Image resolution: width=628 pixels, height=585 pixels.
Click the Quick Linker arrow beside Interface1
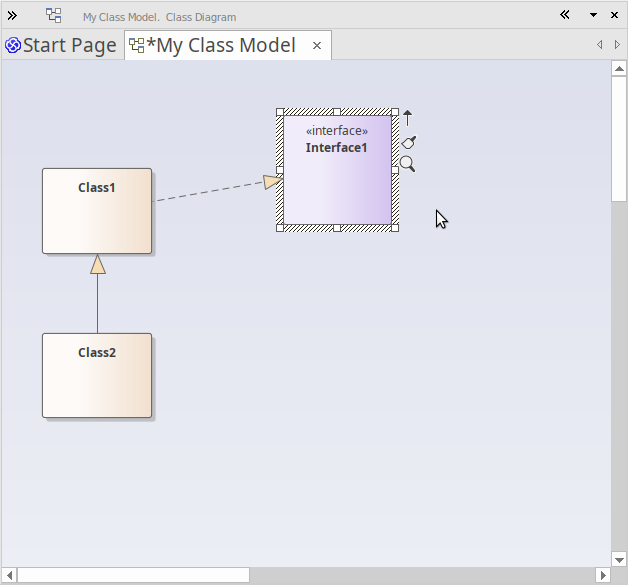(x=407, y=118)
